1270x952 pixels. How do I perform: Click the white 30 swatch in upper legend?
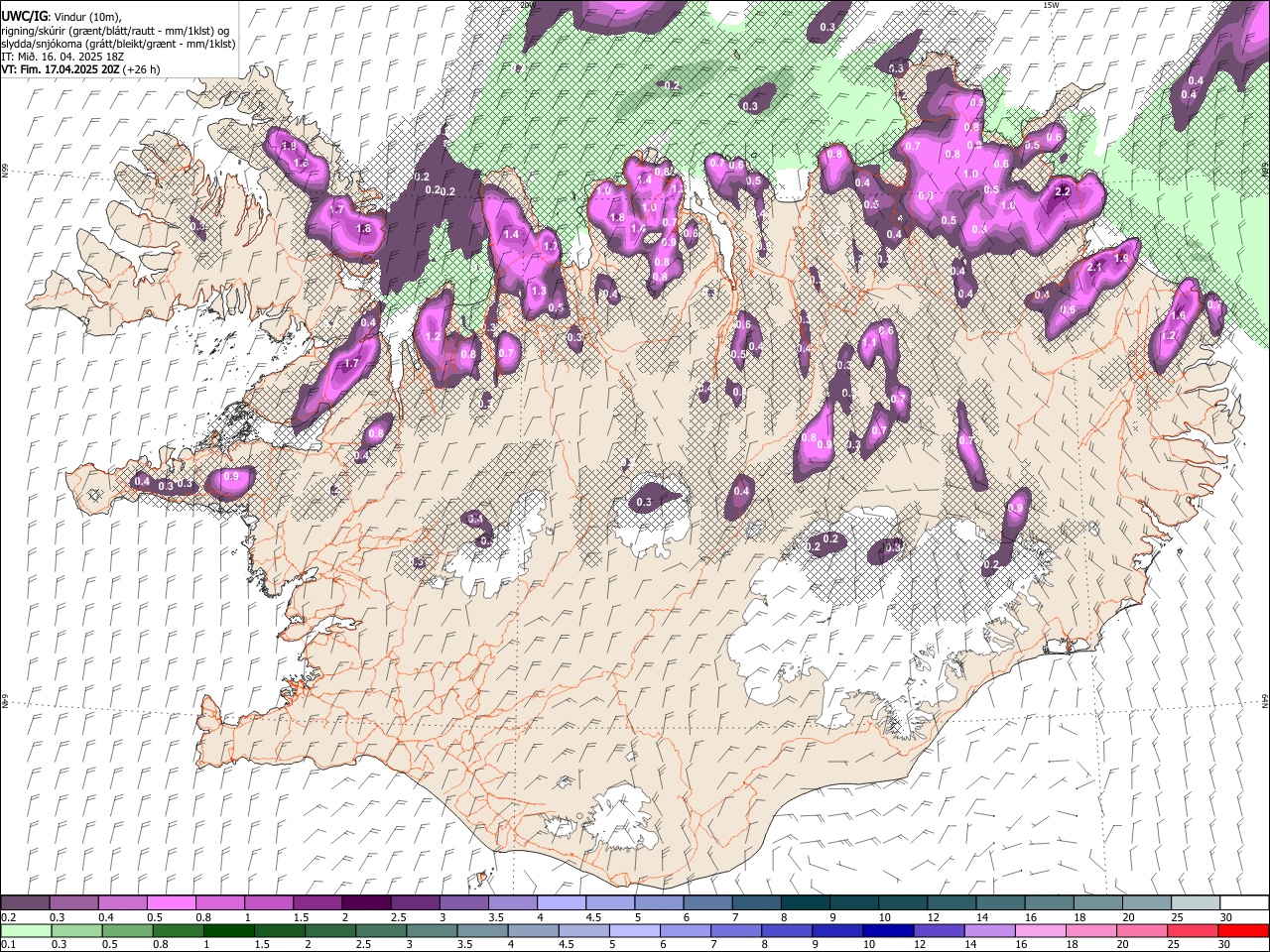(1243, 903)
